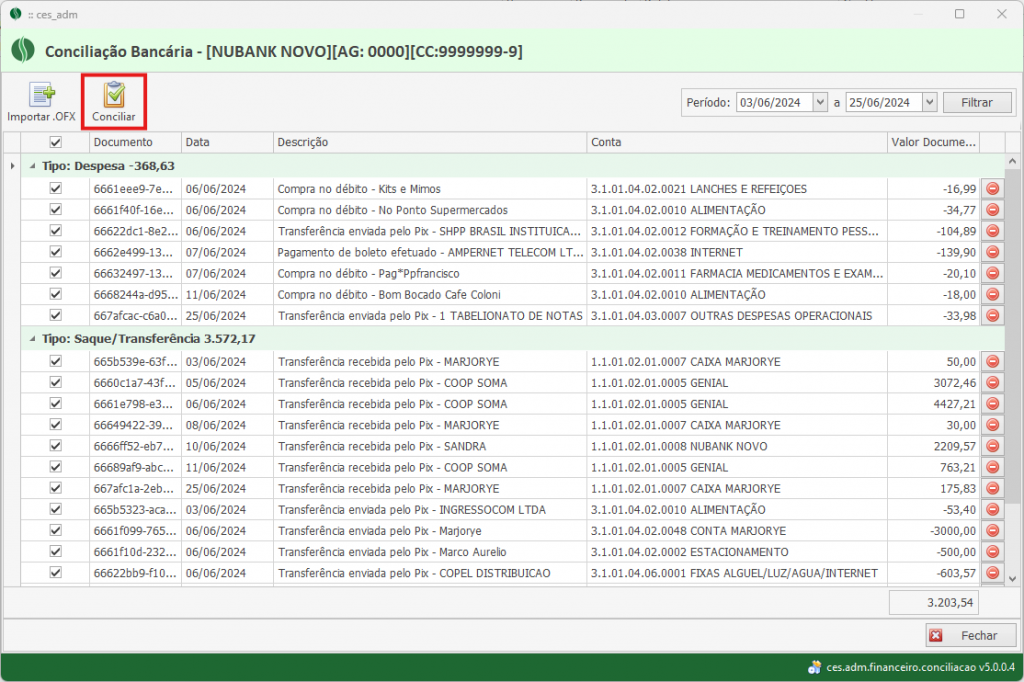1024x682 pixels.
Task: Select the CONTA MARJORYE account cell
Action: pos(737,530)
